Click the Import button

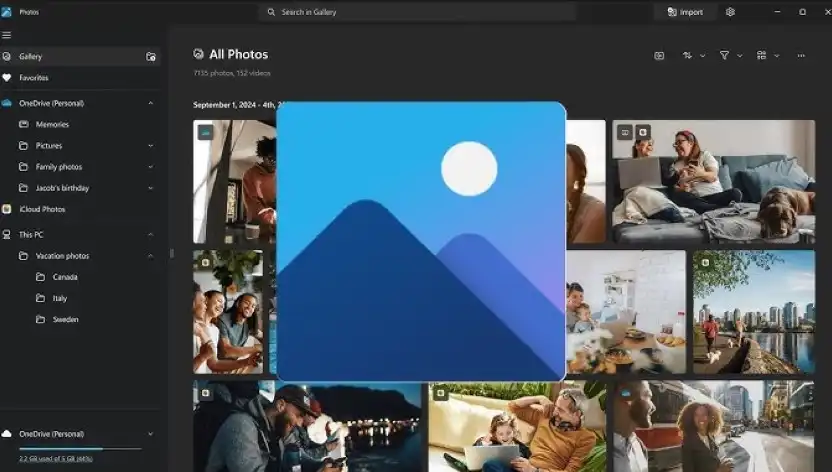pyautogui.click(x=684, y=12)
